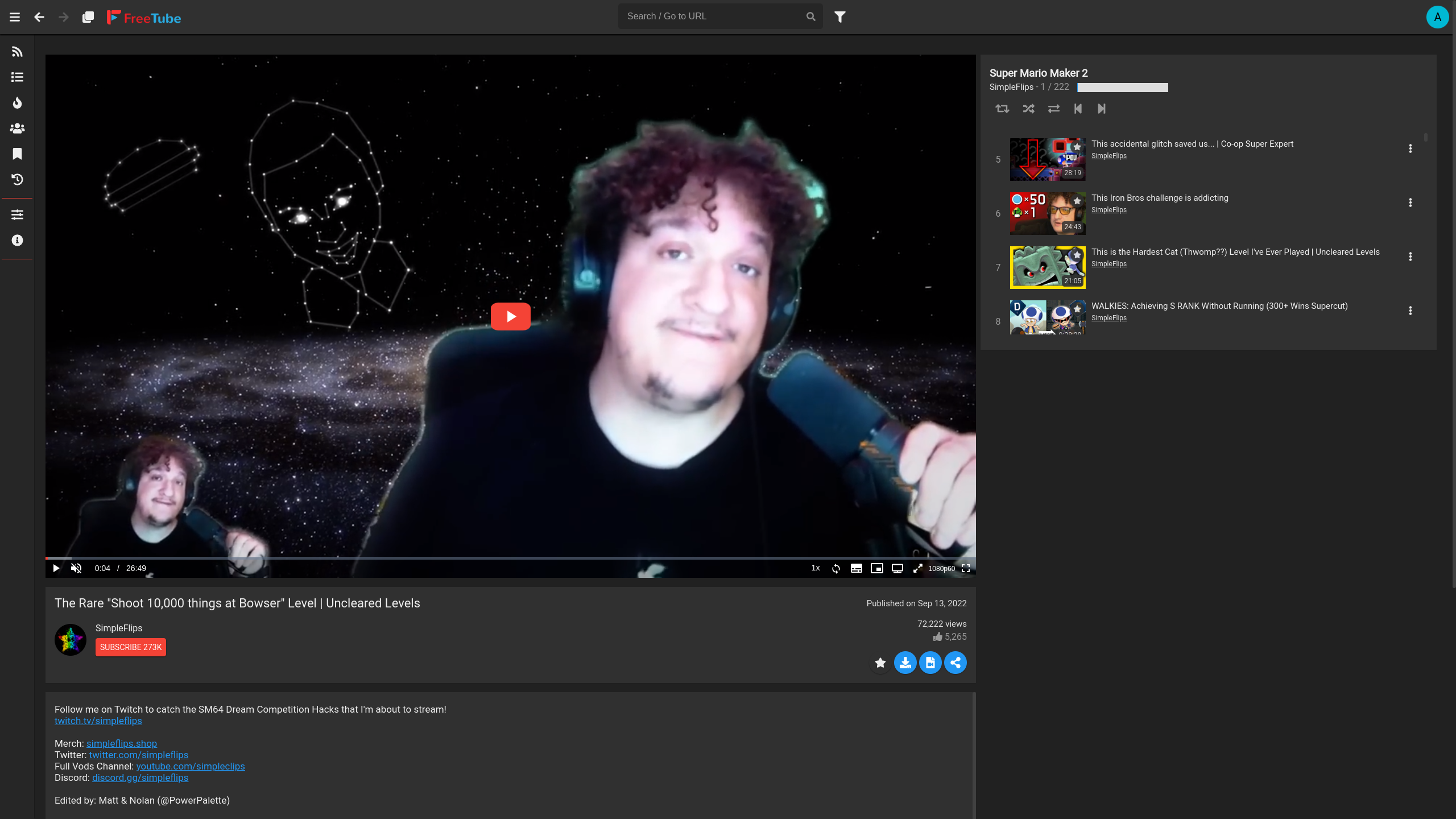Viewport: 1456px width, 819px height.
Task: Open the Super Mario Maker 2 playlist title
Action: click(1039, 73)
